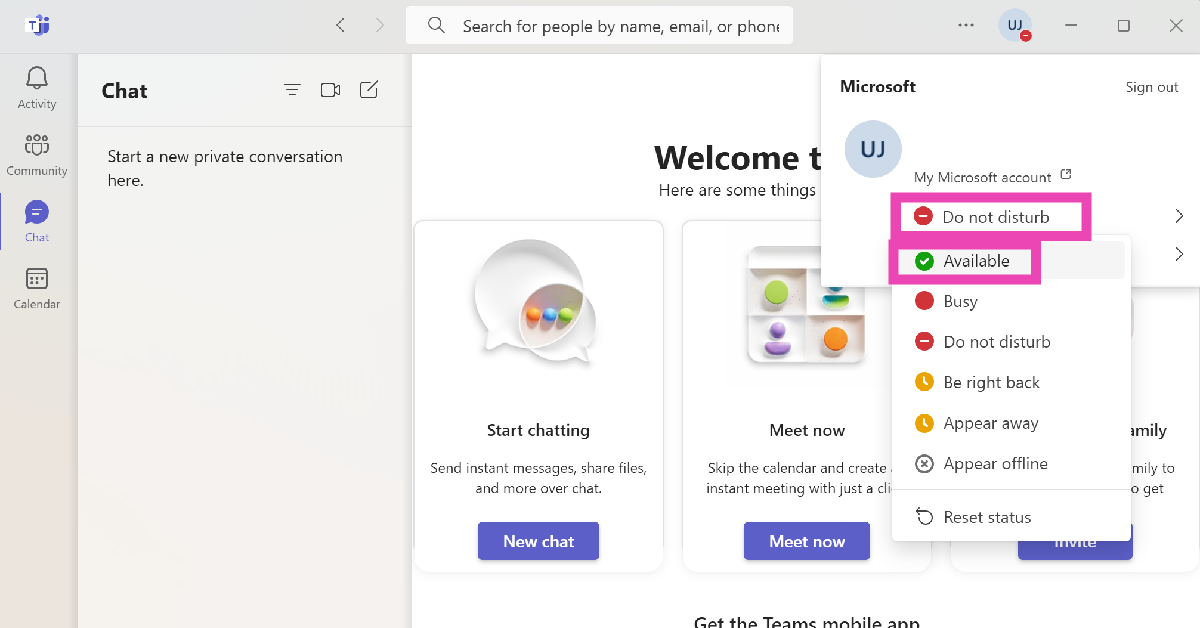Screen dimensions: 1200x628
Task: Click Reset status option
Action: click(x=986, y=517)
